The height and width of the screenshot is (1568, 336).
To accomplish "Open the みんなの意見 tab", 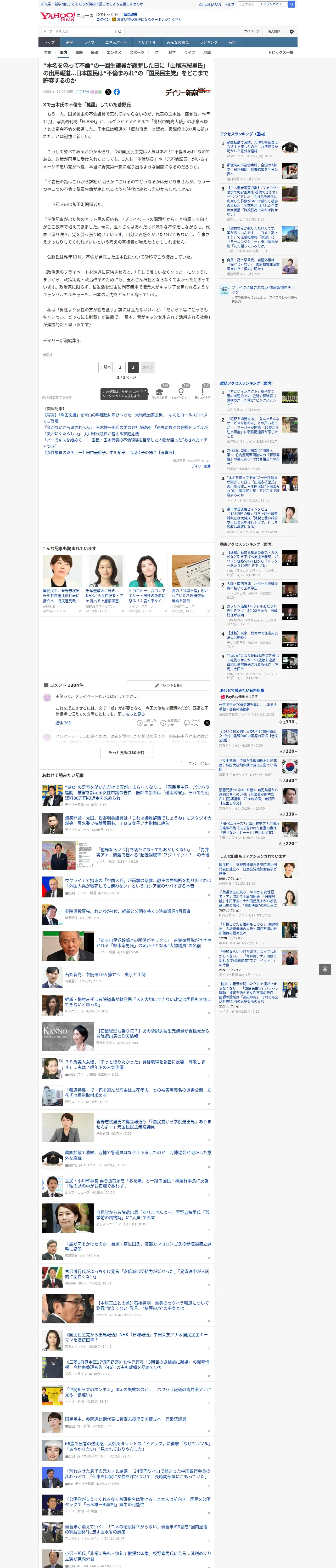I will (x=177, y=42).
